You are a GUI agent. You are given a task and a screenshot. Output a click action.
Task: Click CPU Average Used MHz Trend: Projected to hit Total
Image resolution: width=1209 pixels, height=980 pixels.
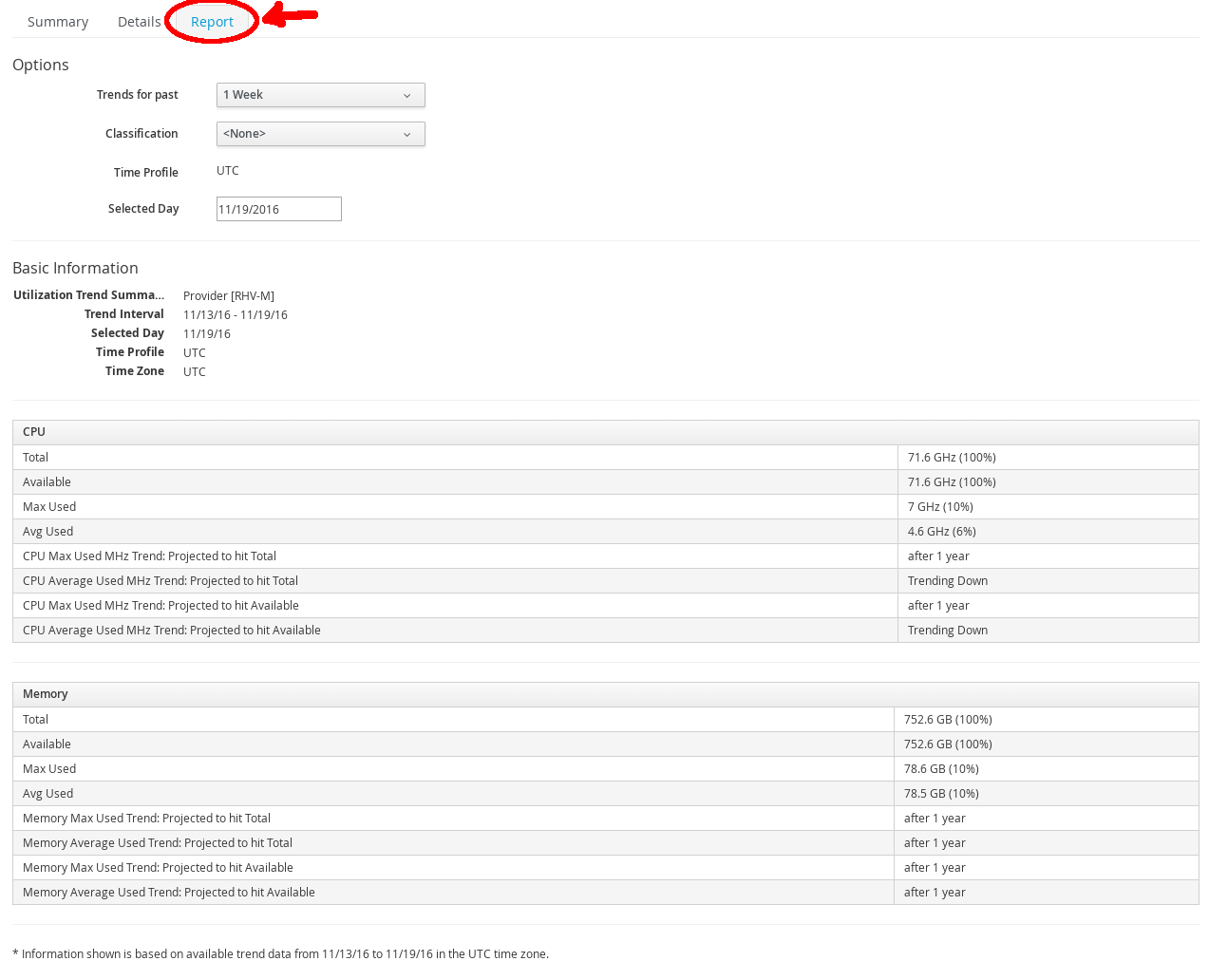161,581
